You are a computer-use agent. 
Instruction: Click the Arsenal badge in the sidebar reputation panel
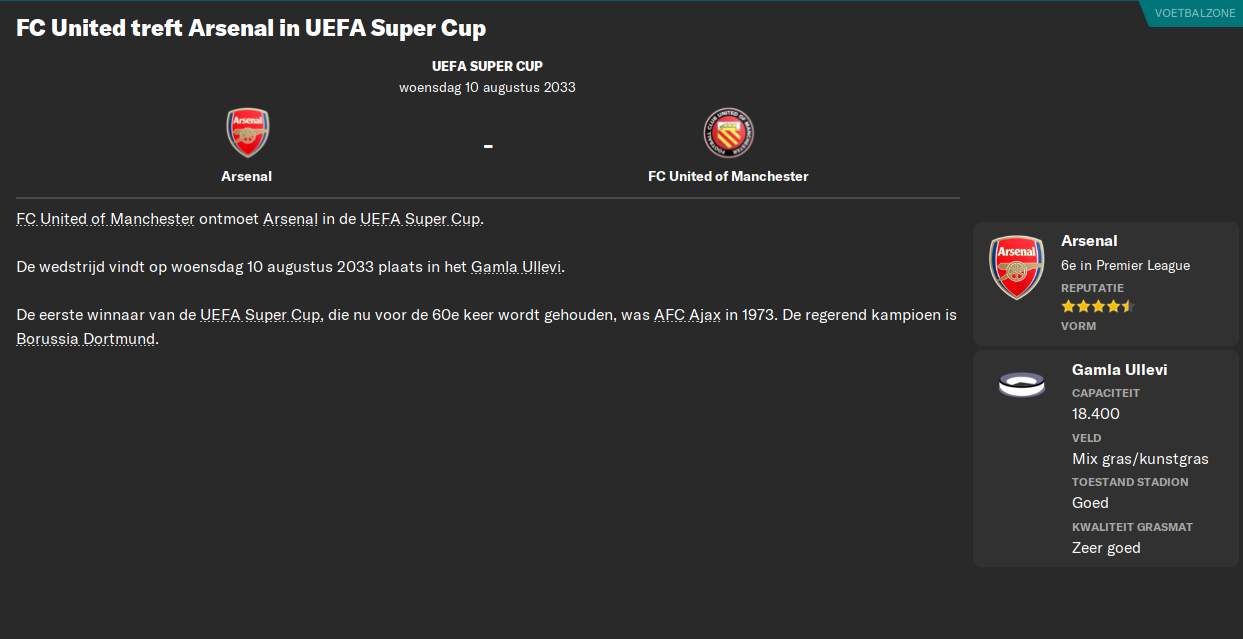[x=1017, y=266]
